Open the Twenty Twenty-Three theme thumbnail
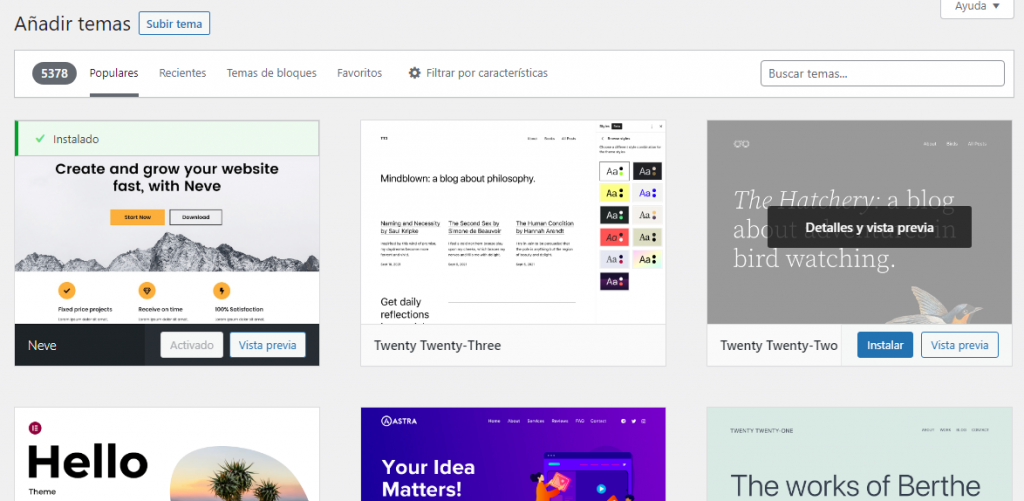1024x501 pixels. [x=513, y=222]
